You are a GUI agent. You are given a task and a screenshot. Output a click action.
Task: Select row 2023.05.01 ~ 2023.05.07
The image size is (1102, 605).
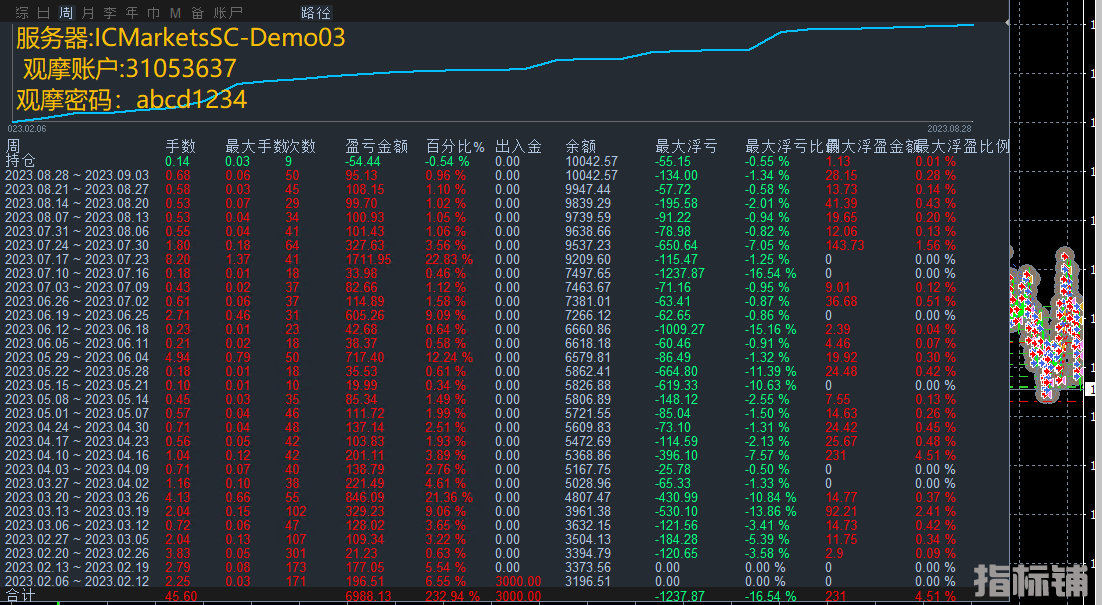coord(77,414)
